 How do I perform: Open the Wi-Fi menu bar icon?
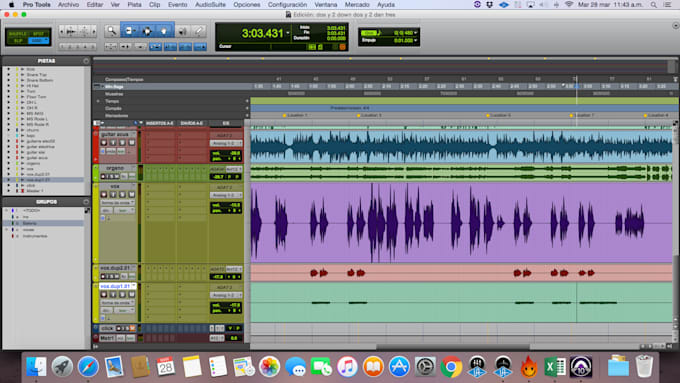click(569, 4)
